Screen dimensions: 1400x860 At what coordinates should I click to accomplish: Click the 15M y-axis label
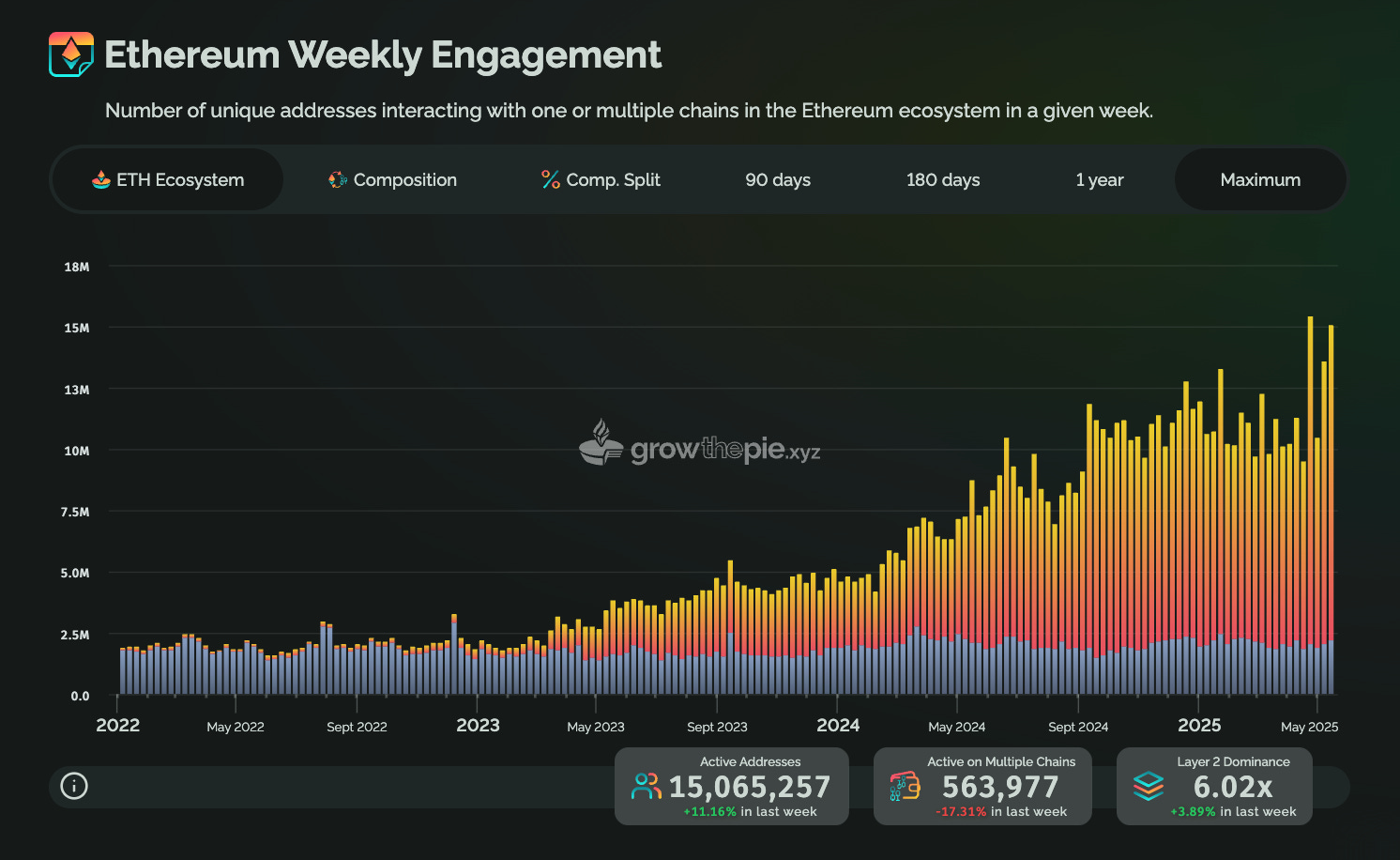click(77, 328)
